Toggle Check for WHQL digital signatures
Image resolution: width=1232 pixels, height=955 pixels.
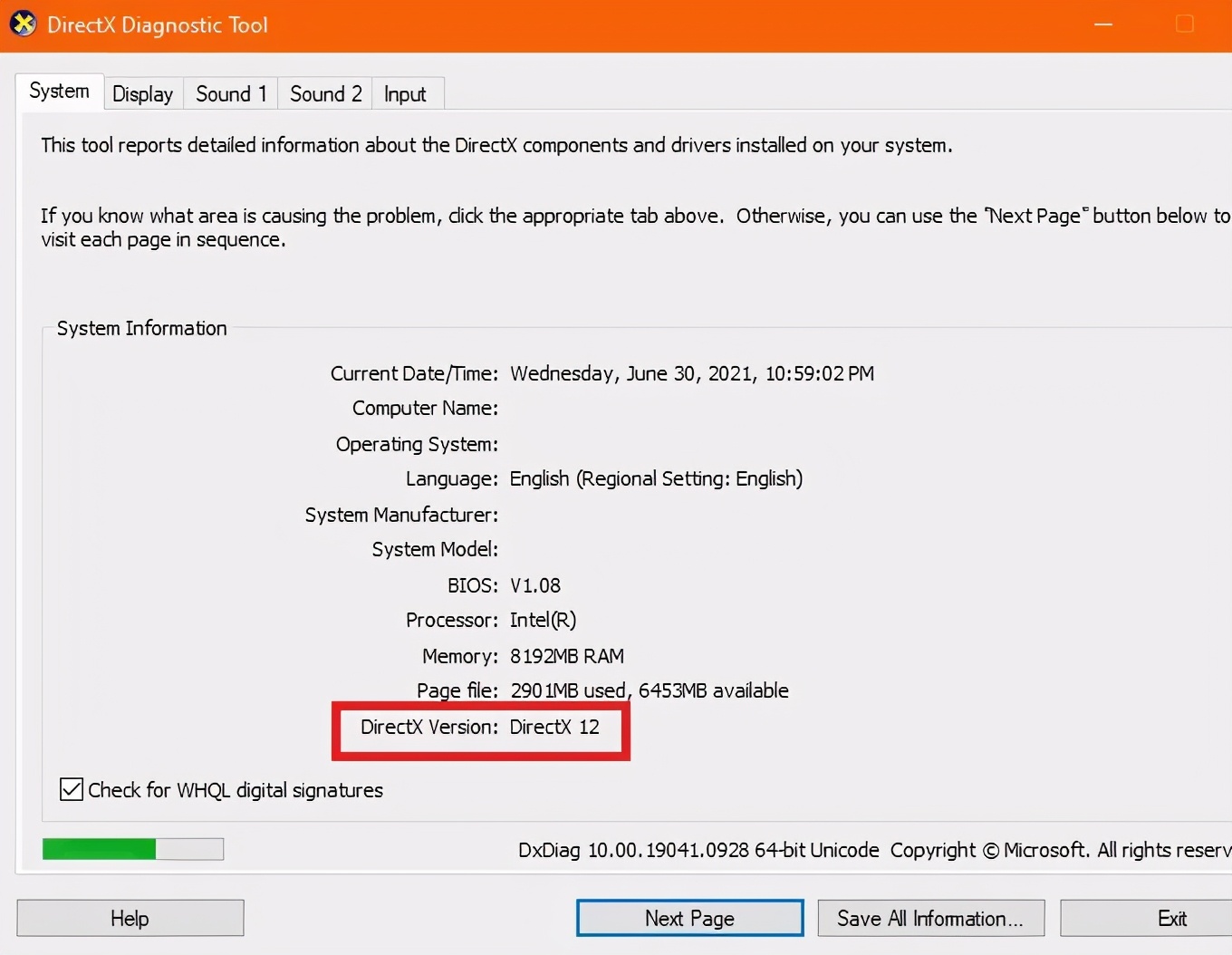point(72,789)
